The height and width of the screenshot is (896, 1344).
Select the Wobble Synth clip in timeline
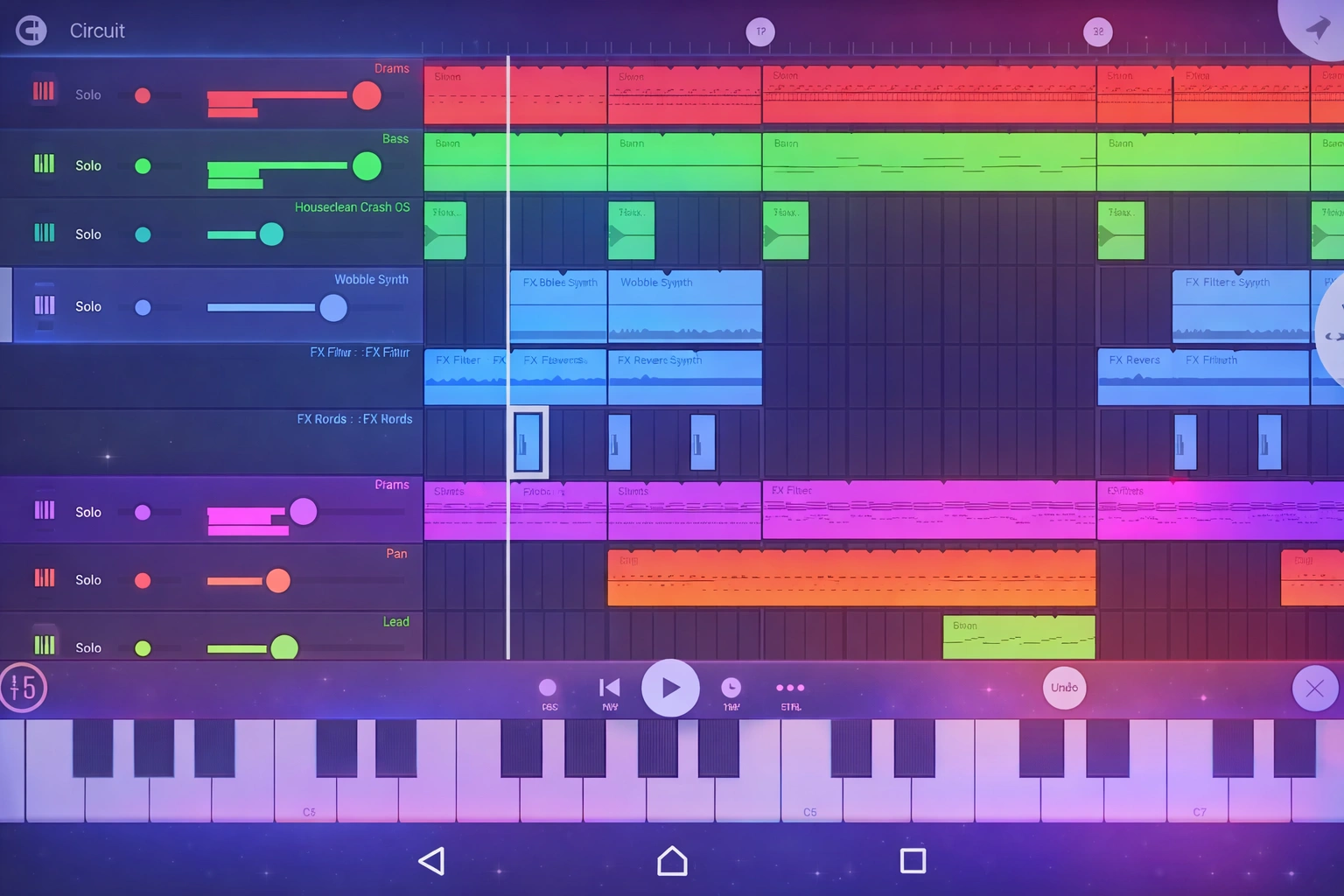pos(684,306)
